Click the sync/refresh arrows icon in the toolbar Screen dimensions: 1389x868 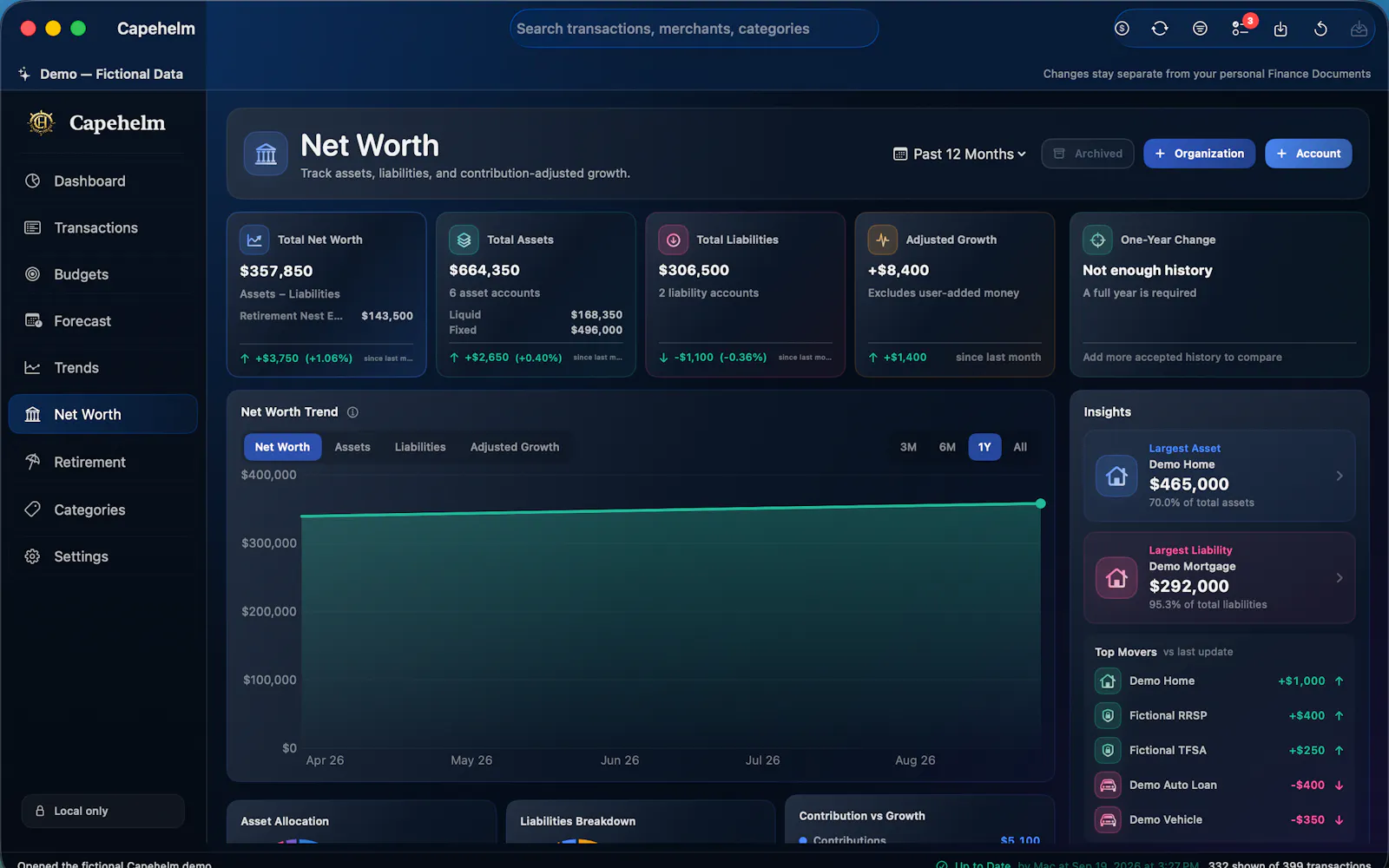(x=1160, y=29)
